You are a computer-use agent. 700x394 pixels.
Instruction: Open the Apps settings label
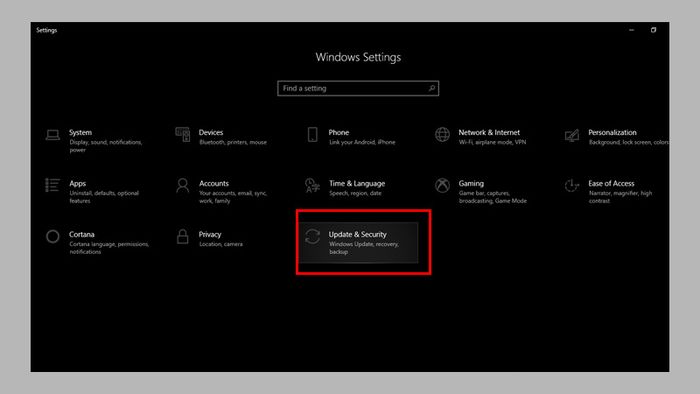click(x=78, y=183)
